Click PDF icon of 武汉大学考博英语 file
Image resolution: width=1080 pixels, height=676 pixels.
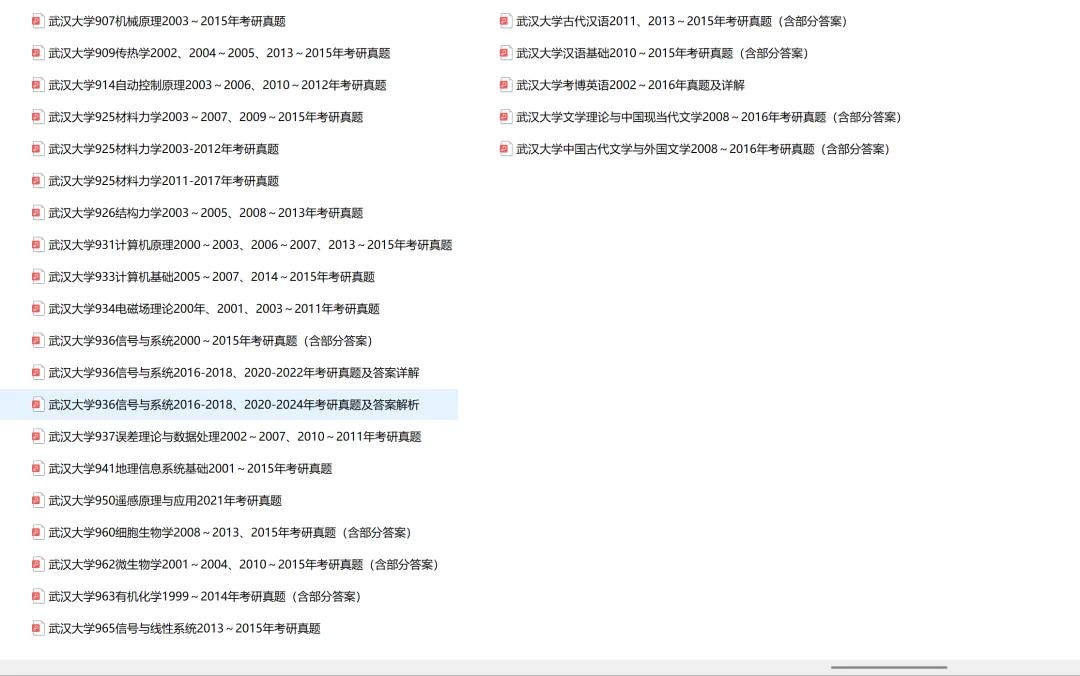(506, 85)
